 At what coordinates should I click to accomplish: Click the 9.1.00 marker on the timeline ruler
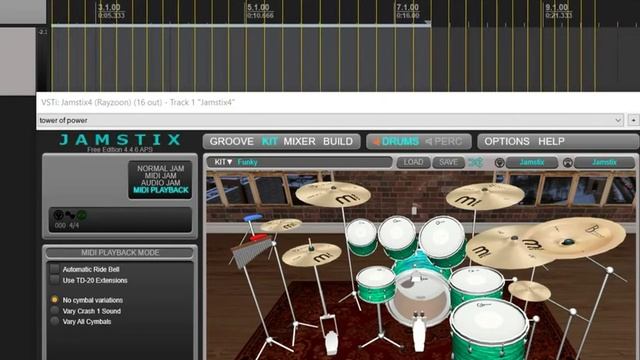pyautogui.click(x=557, y=7)
